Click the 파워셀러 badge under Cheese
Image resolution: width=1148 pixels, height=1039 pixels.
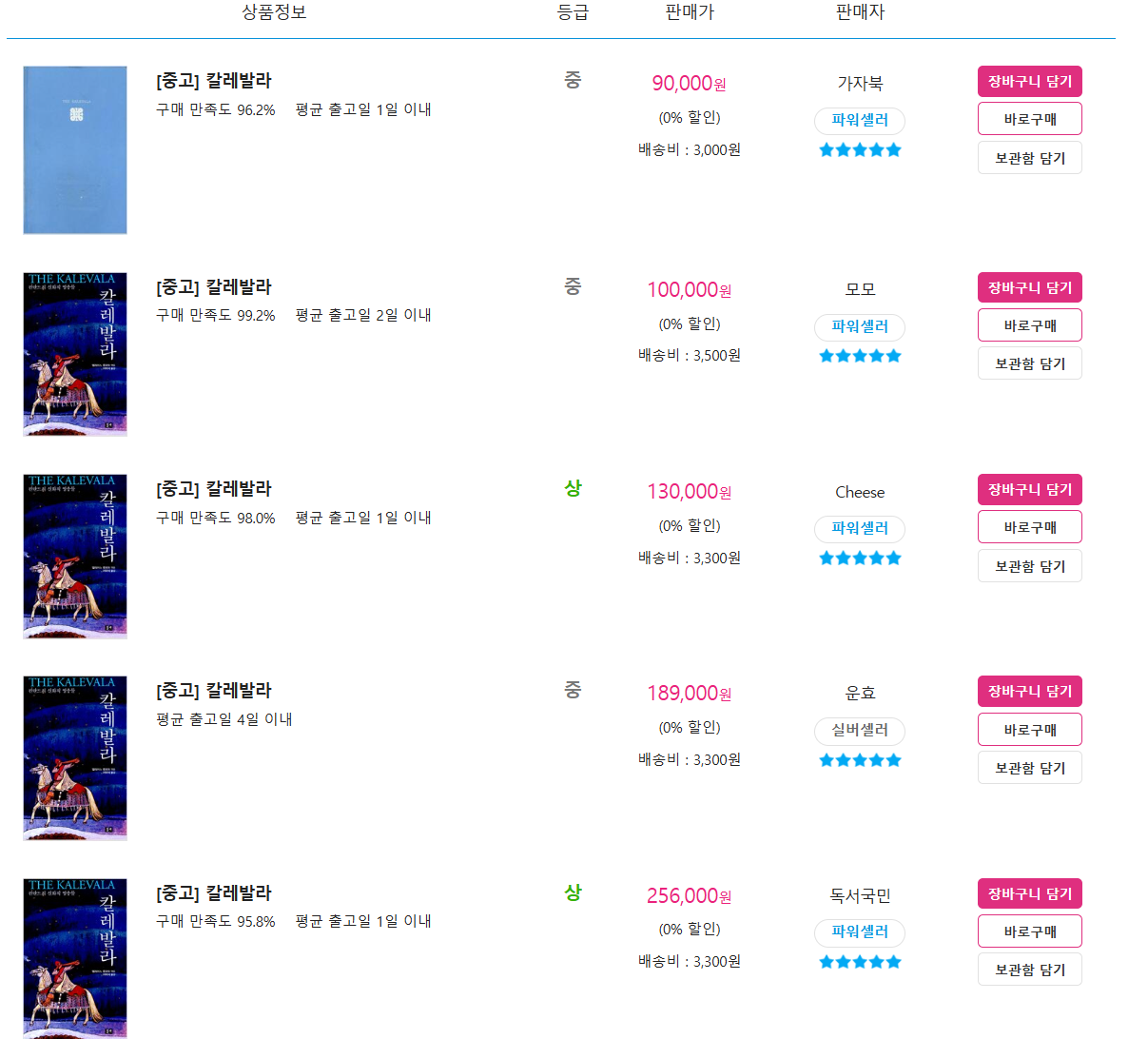860,528
